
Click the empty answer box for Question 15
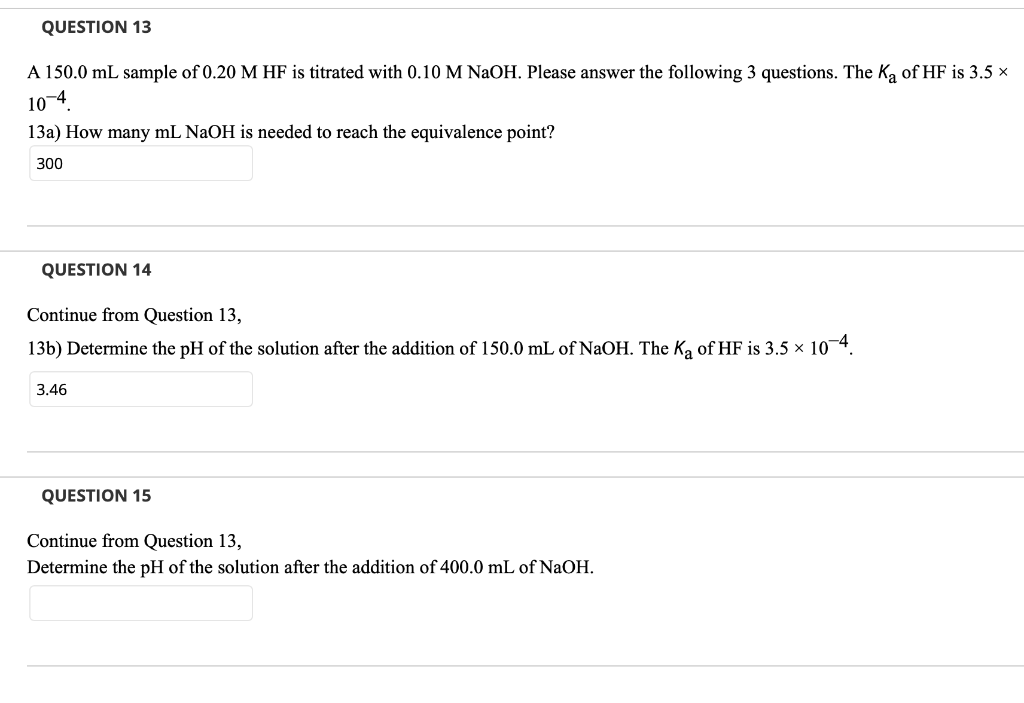(140, 602)
